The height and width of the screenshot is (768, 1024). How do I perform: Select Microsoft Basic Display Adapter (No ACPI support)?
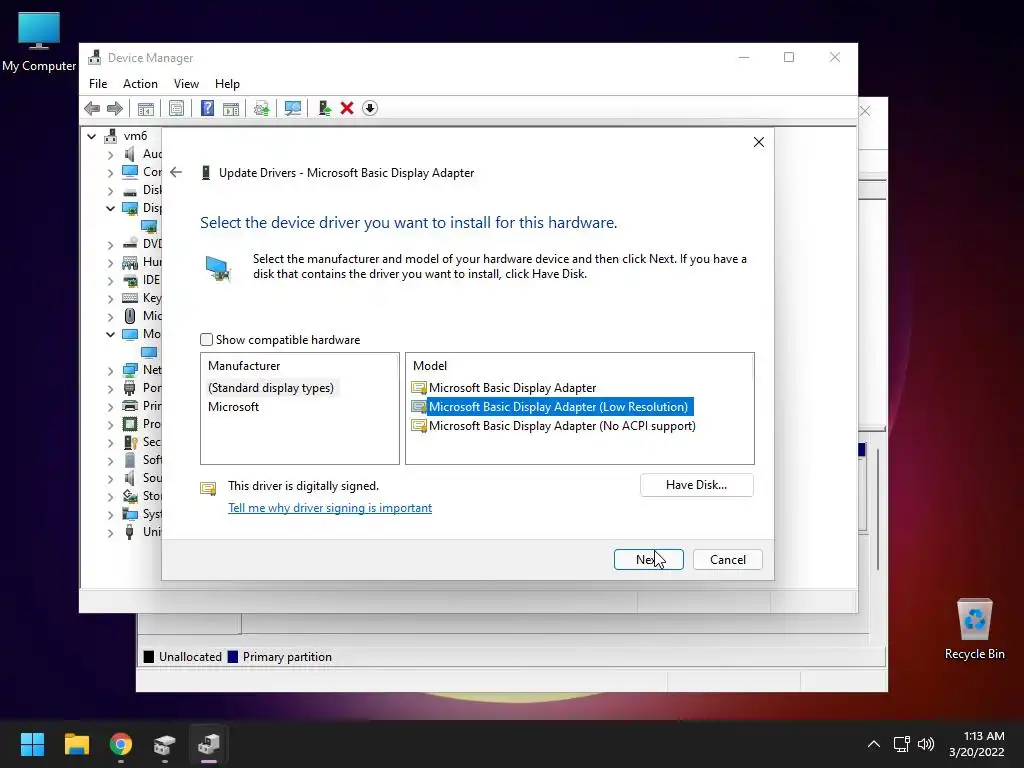(x=553, y=426)
